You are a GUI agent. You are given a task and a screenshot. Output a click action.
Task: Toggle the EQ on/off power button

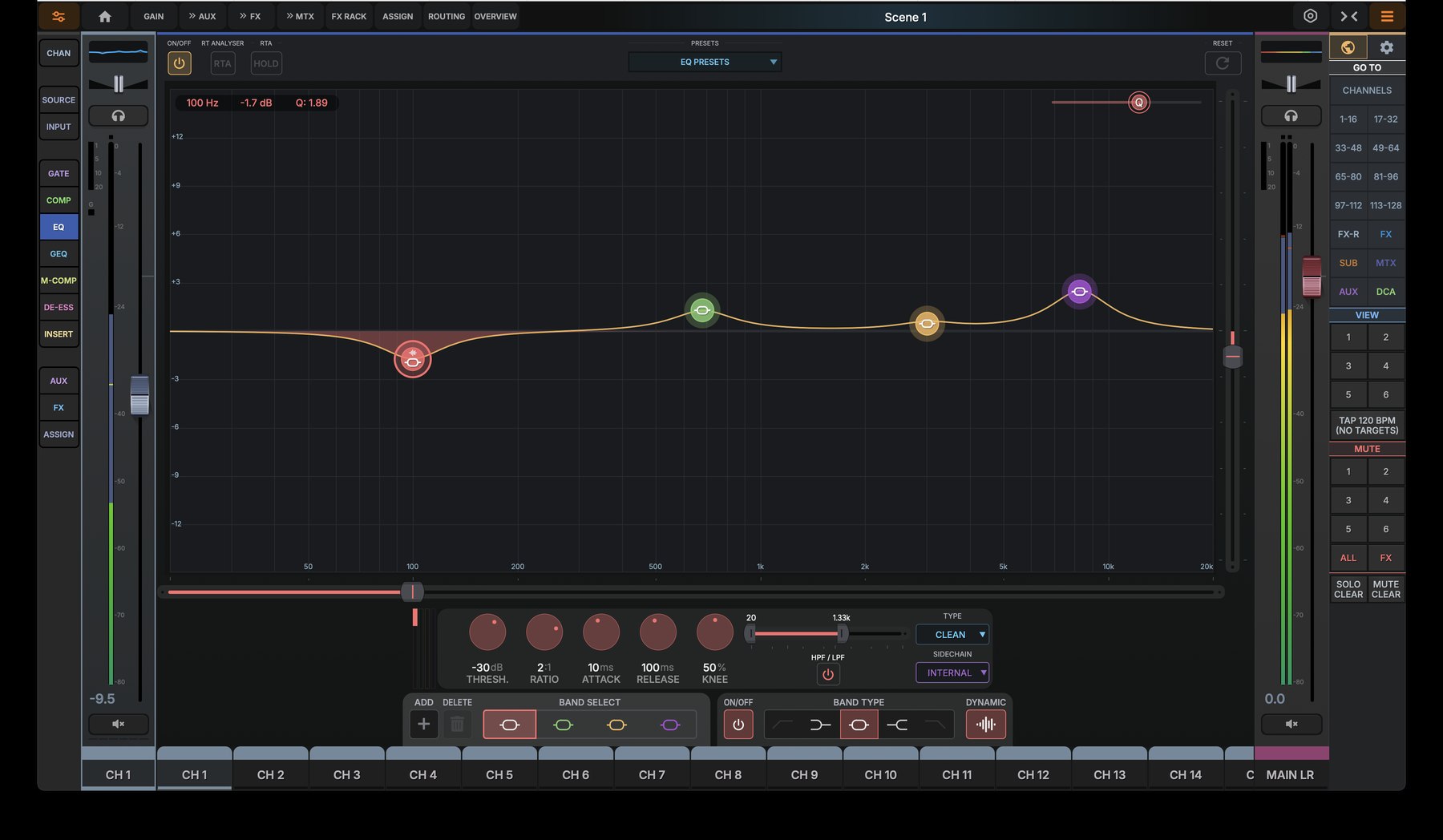coord(179,63)
